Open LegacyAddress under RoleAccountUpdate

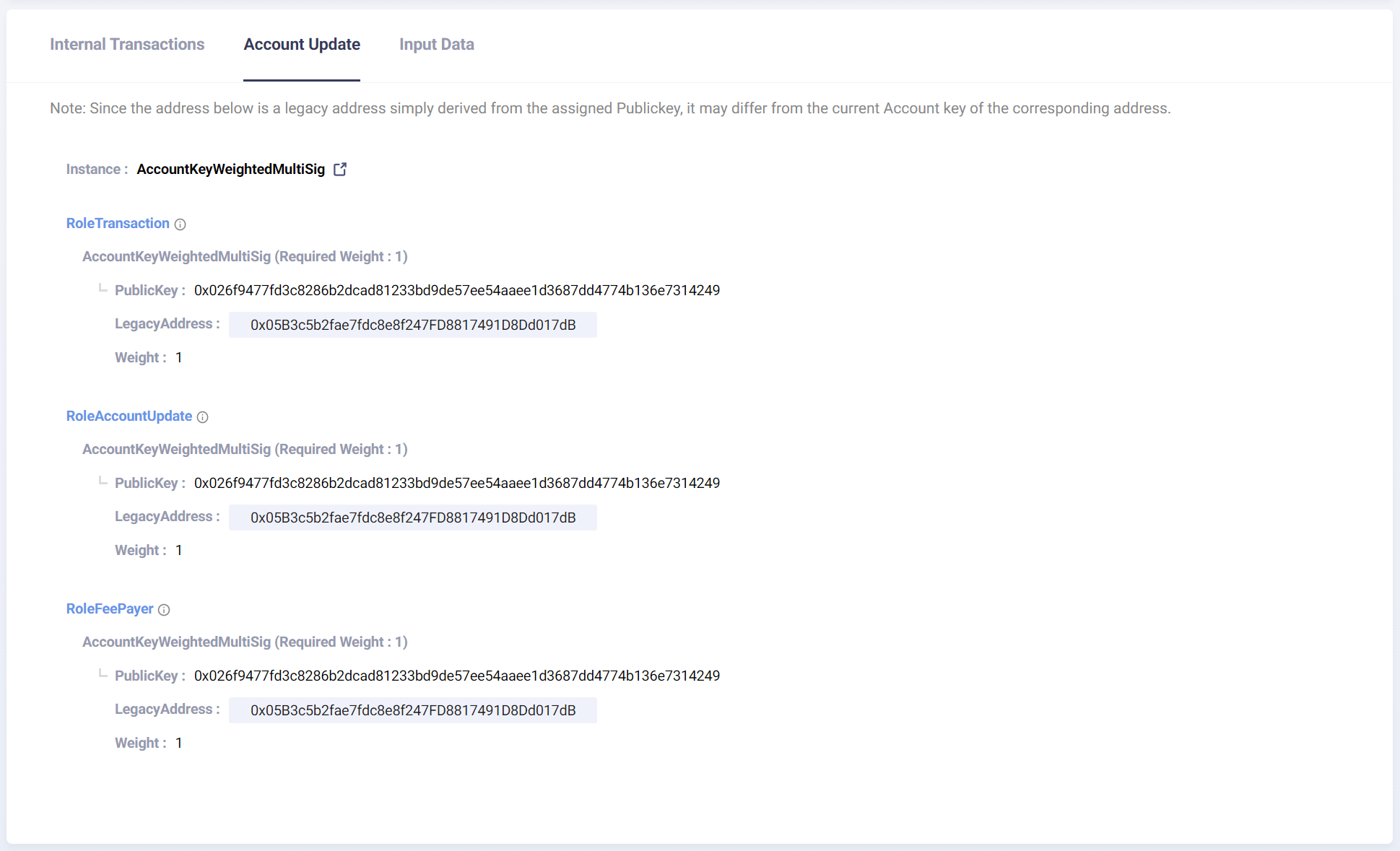(x=412, y=518)
